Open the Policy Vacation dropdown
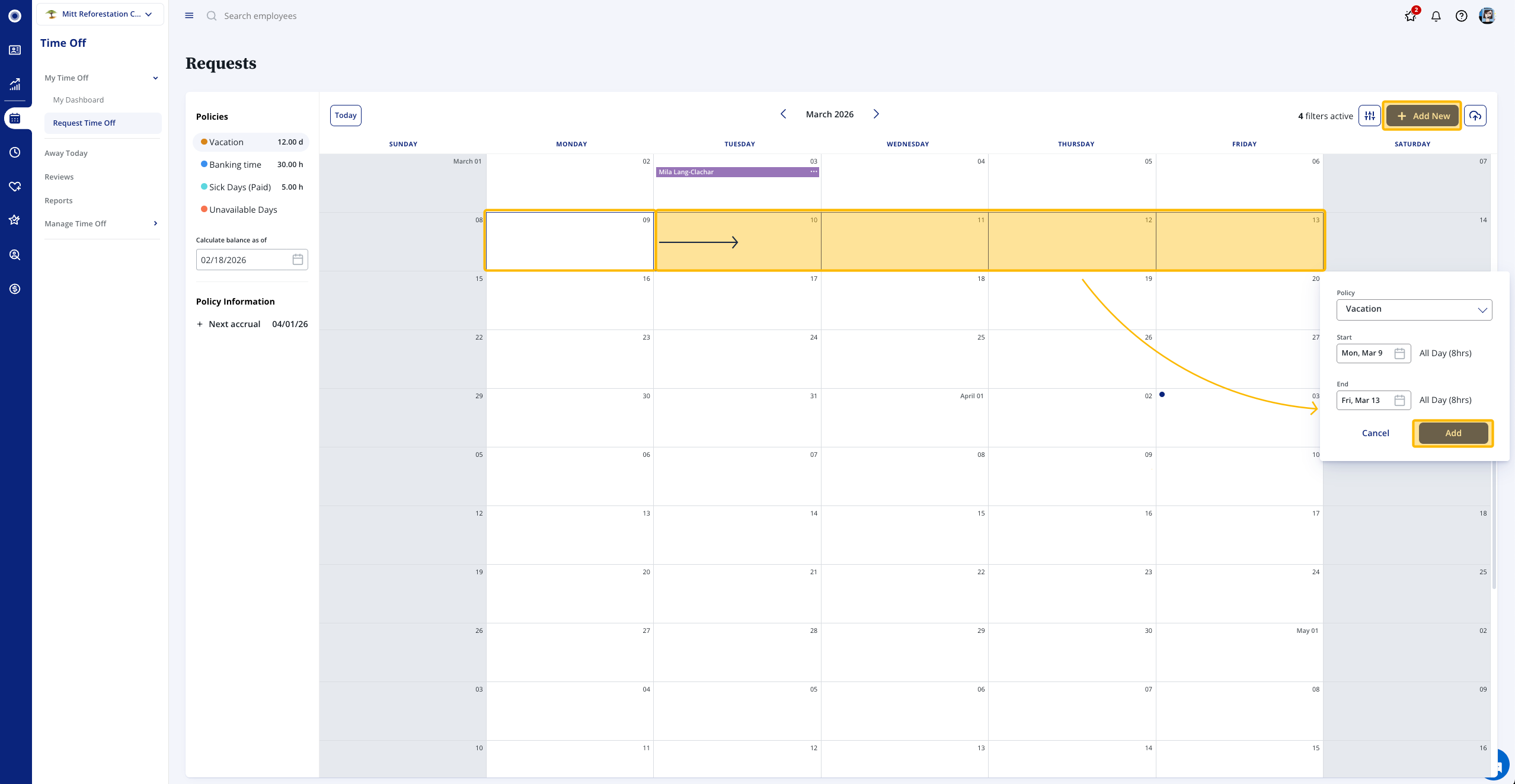This screenshot has height=784, width=1515. pos(1414,309)
